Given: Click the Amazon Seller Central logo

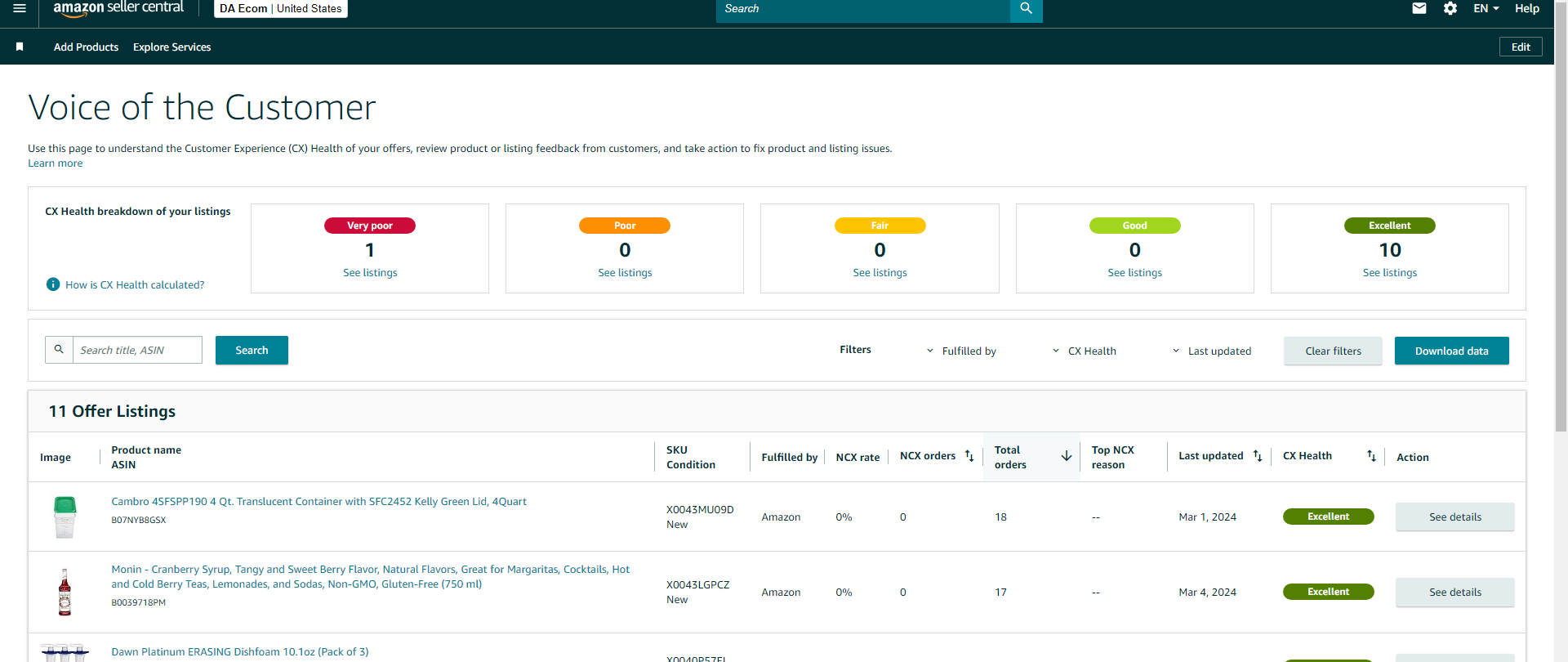Looking at the screenshot, I should [x=118, y=8].
